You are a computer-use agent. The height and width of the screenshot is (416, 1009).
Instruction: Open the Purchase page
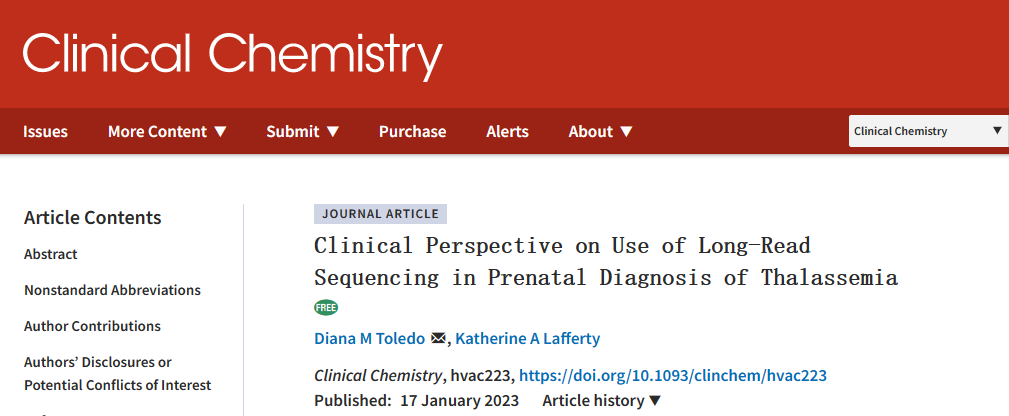pyautogui.click(x=412, y=131)
